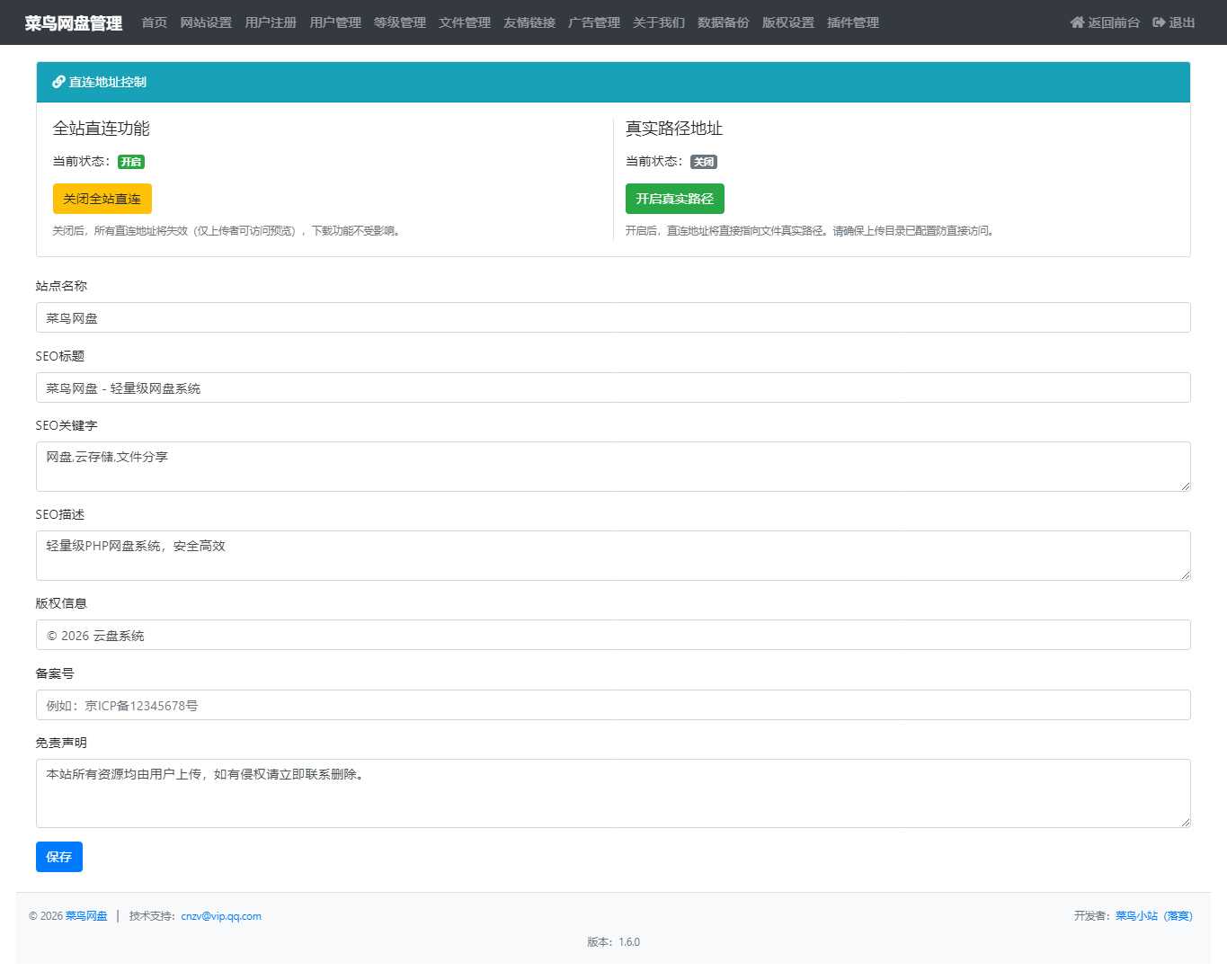Click the 菜鸟网盘 footer link
The image size is (1227, 980).
(x=86, y=916)
